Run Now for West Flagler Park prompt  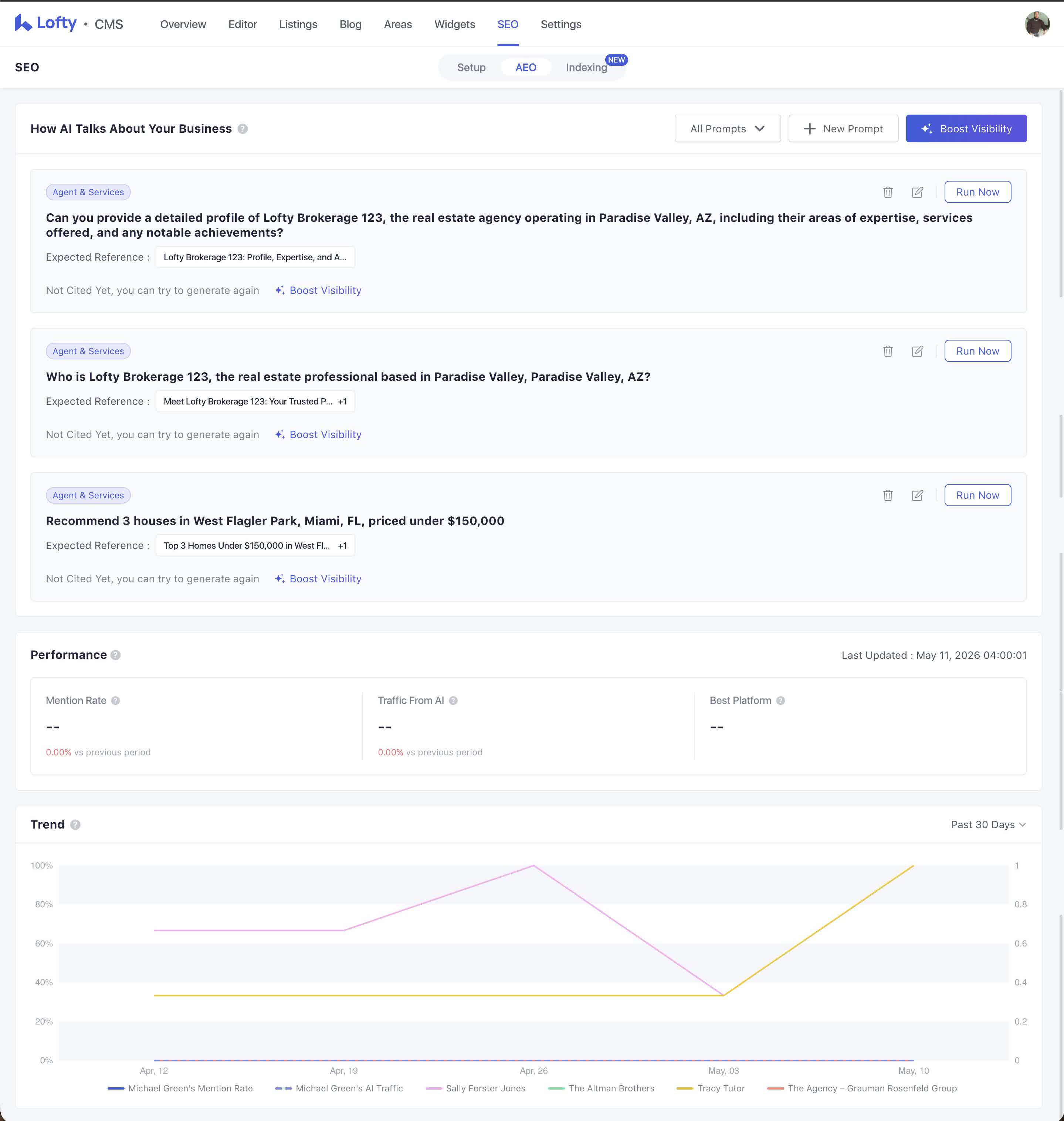click(977, 495)
